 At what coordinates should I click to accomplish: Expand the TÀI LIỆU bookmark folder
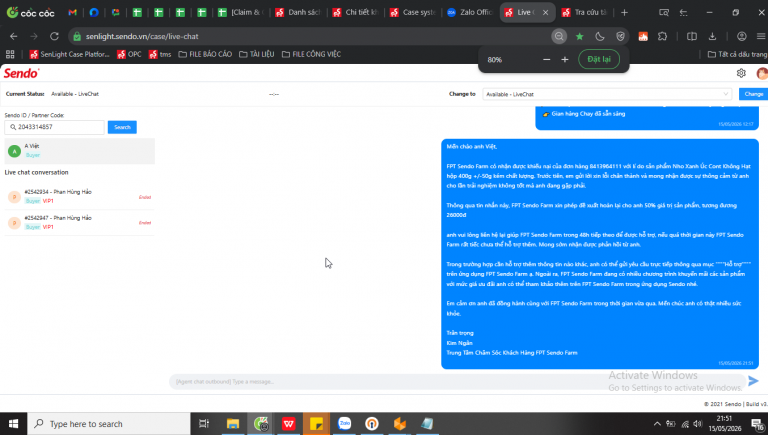point(257,54)
